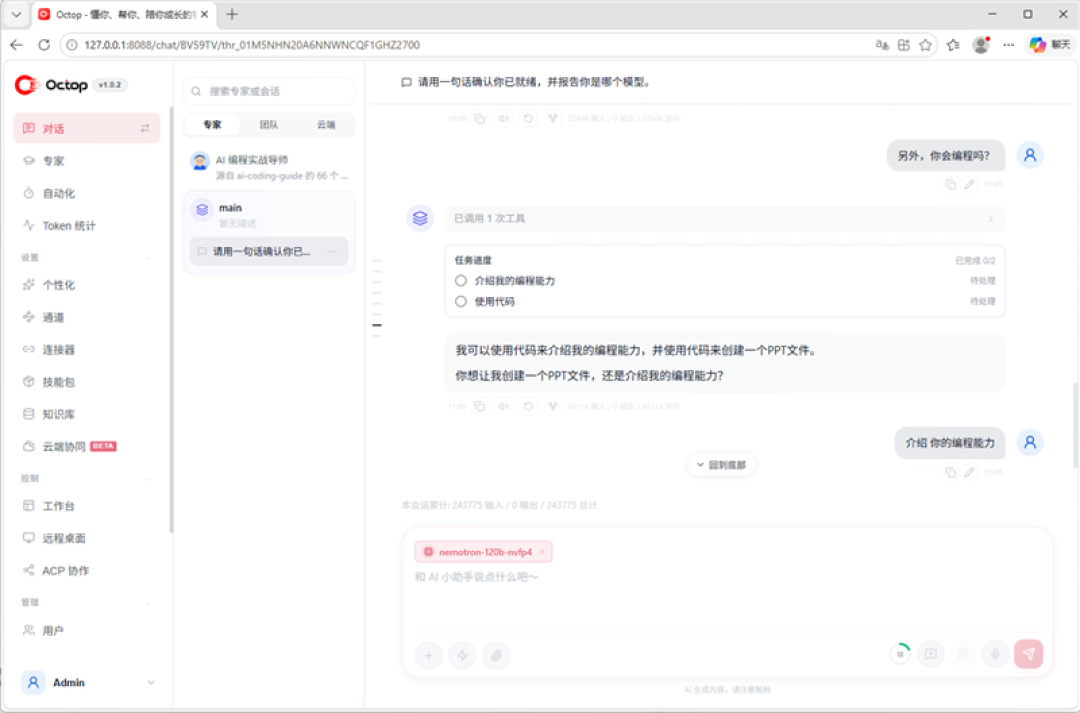Screen dimensions: 1080x713
Task: Edit the message '另外，你会编程吗?'
Action: pos(969,184)
